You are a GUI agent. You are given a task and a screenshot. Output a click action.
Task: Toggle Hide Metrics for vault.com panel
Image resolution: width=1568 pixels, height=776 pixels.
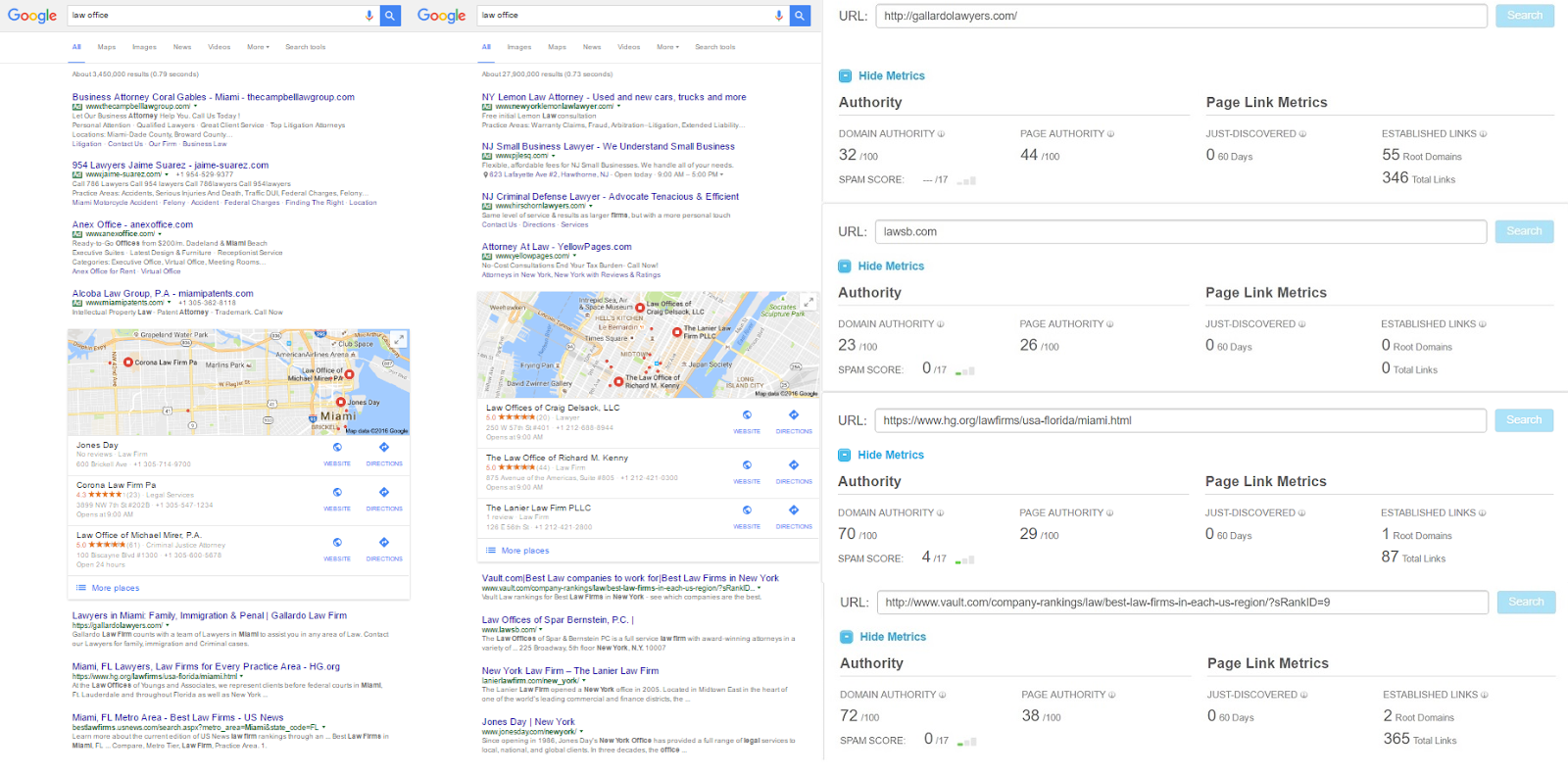pyautogui.click(x=883, y=637)
